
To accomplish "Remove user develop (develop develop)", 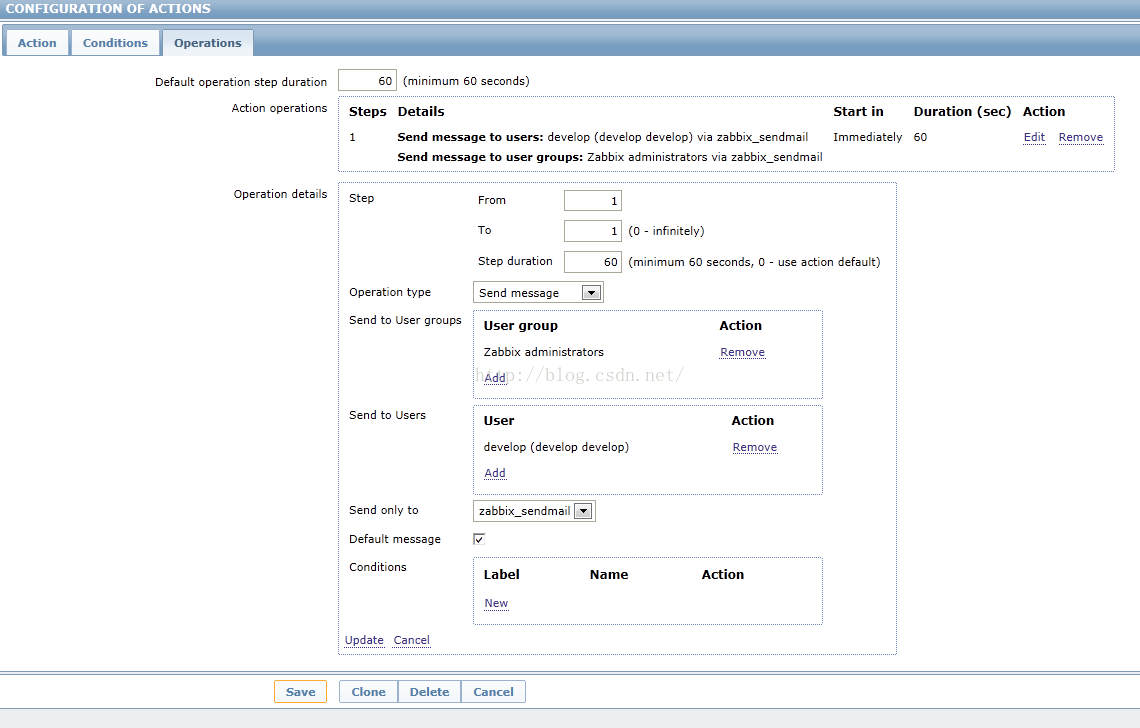I will point(755,447).
